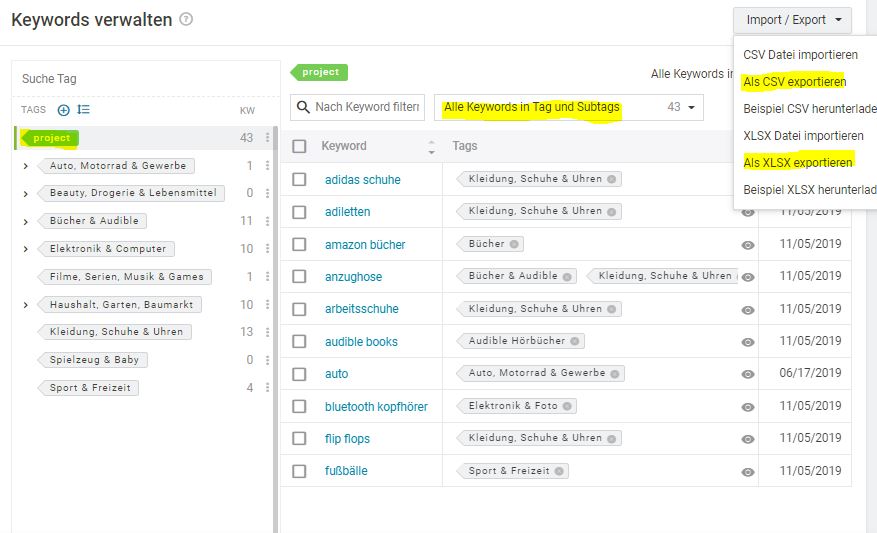Open Import / Export dropdown
This screenshot has width=877, height=533.
click(x=793, y=20)
